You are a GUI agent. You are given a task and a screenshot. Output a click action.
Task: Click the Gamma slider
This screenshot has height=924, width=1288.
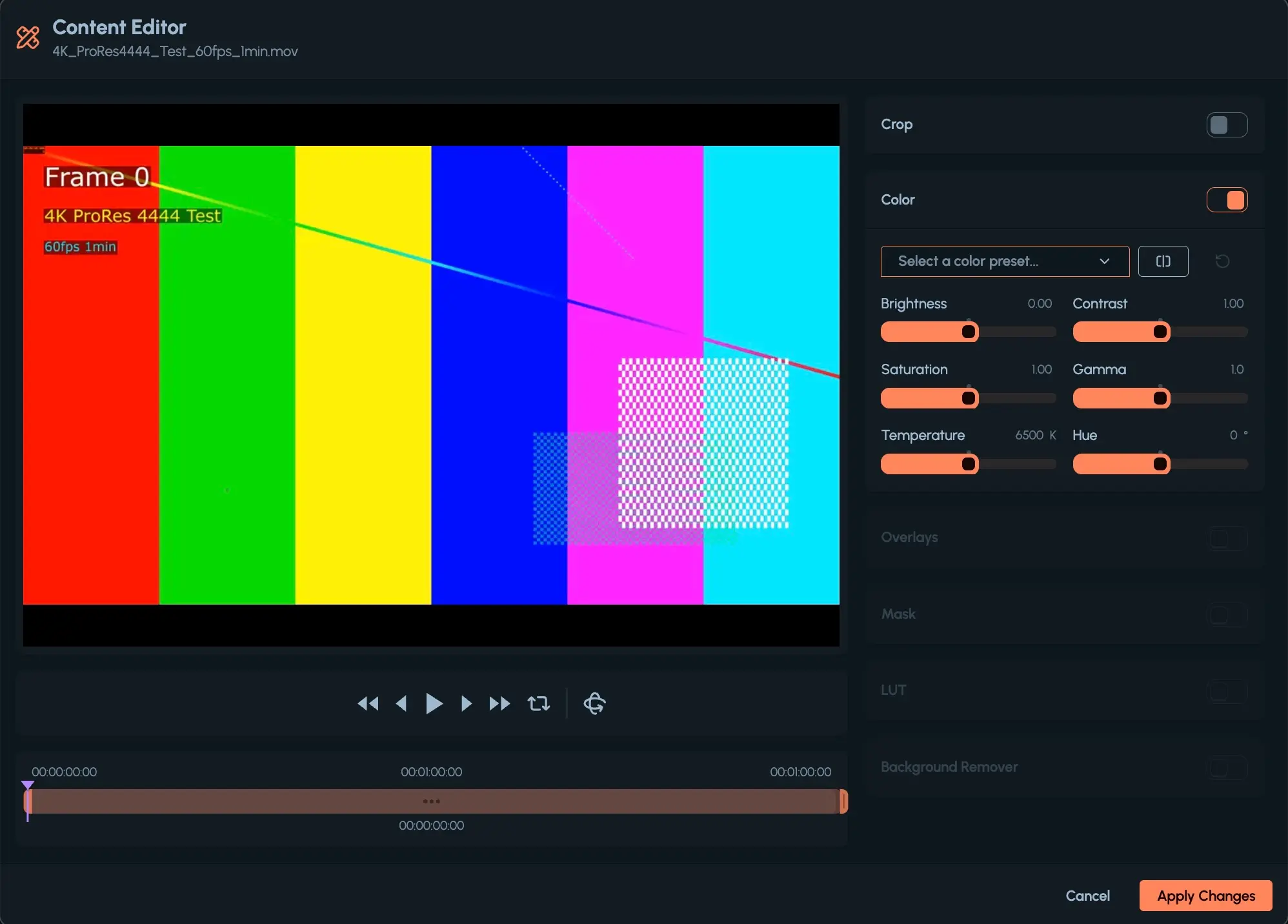(x=1160, y=398)
